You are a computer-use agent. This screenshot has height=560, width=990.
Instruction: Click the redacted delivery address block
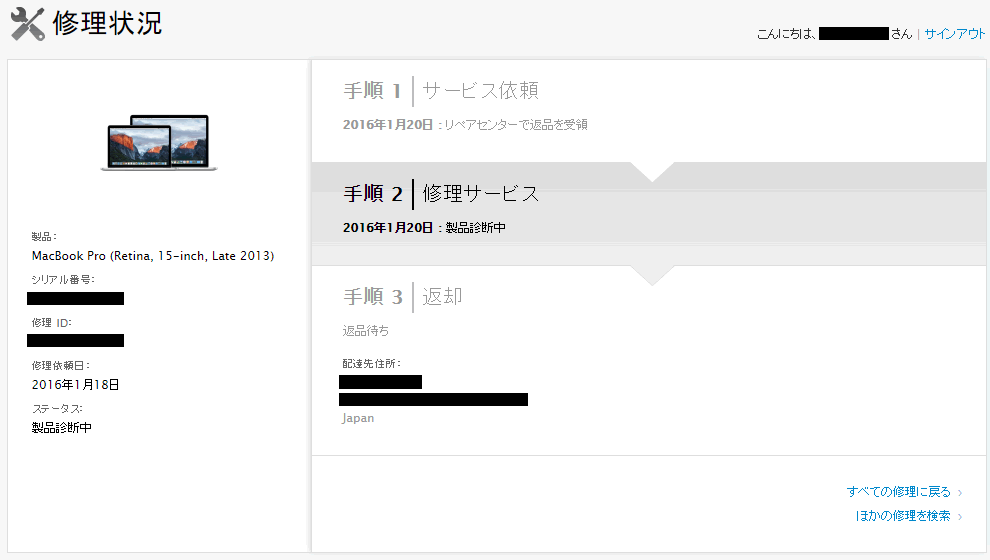(x=433, y=390)
